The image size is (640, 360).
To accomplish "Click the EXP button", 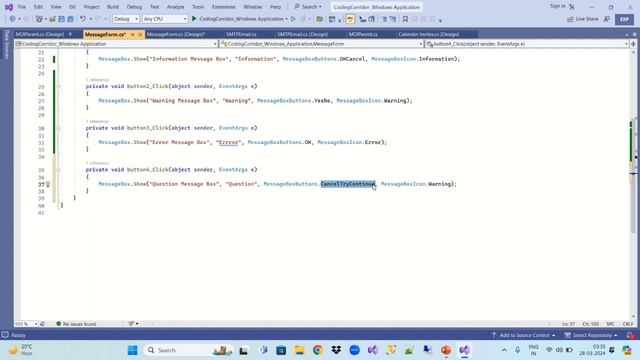I will [624, 19].
